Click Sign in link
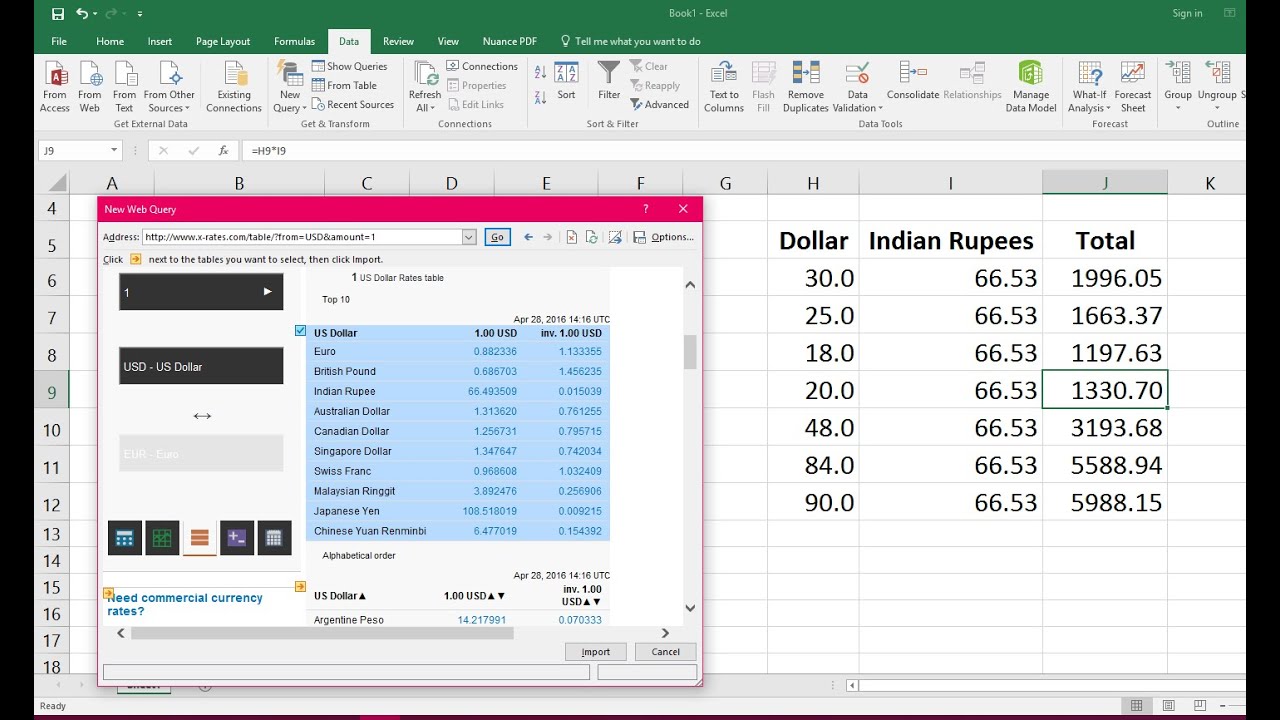 [x=1187, y=13]
